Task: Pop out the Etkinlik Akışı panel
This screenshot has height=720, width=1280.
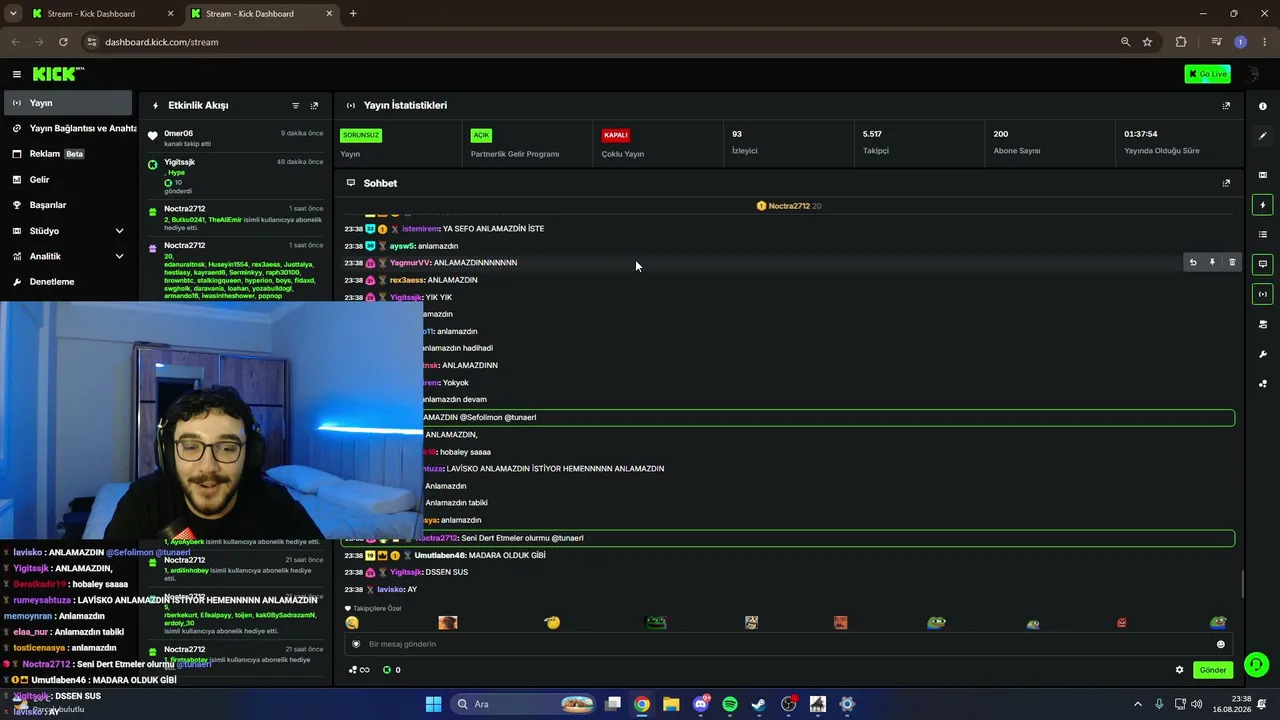Action: (x=314, y=106)
